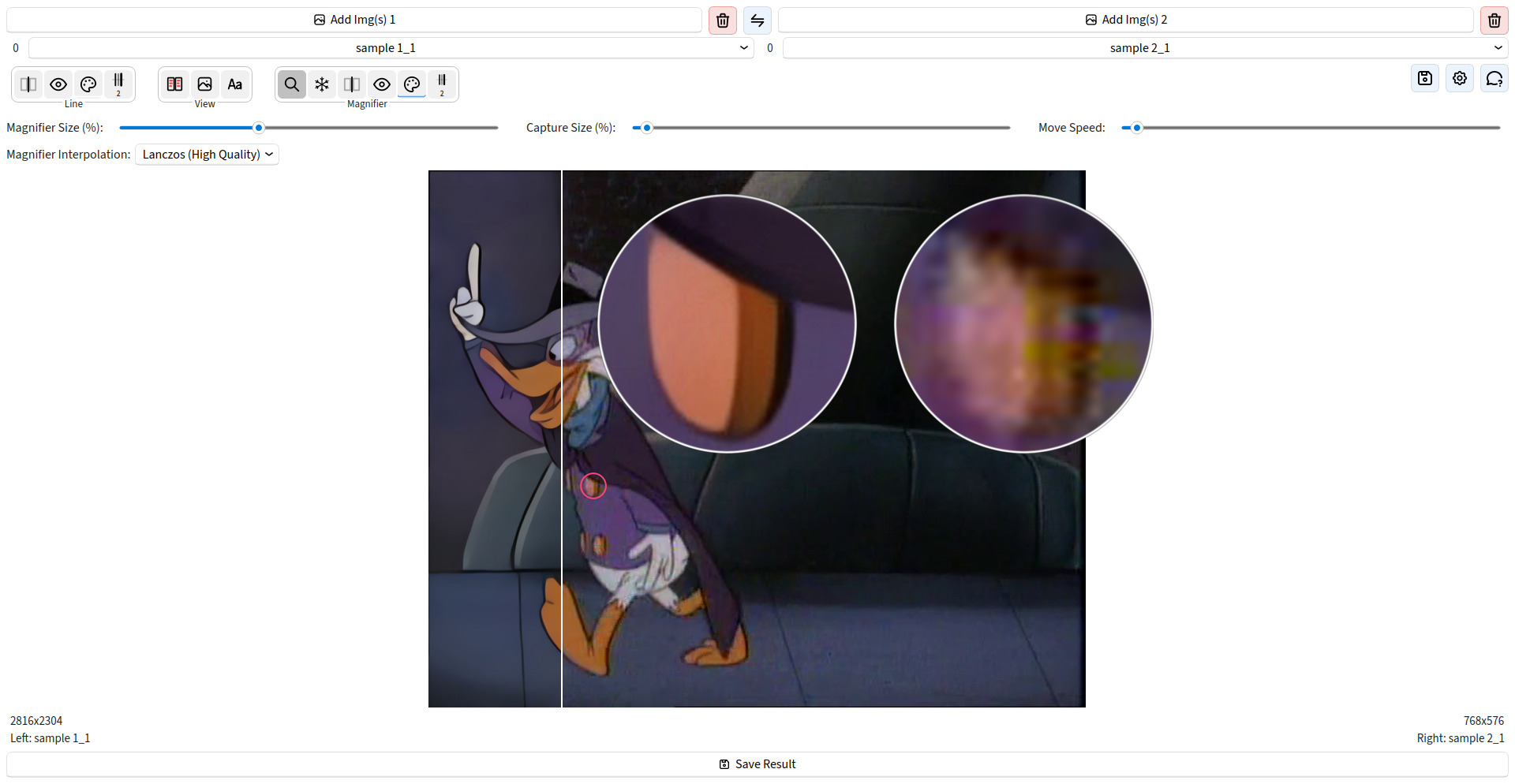Open settings with the gear icon
This screenshot has height=784, width=1515.
pyautogui.click(x=1459, y=78)
